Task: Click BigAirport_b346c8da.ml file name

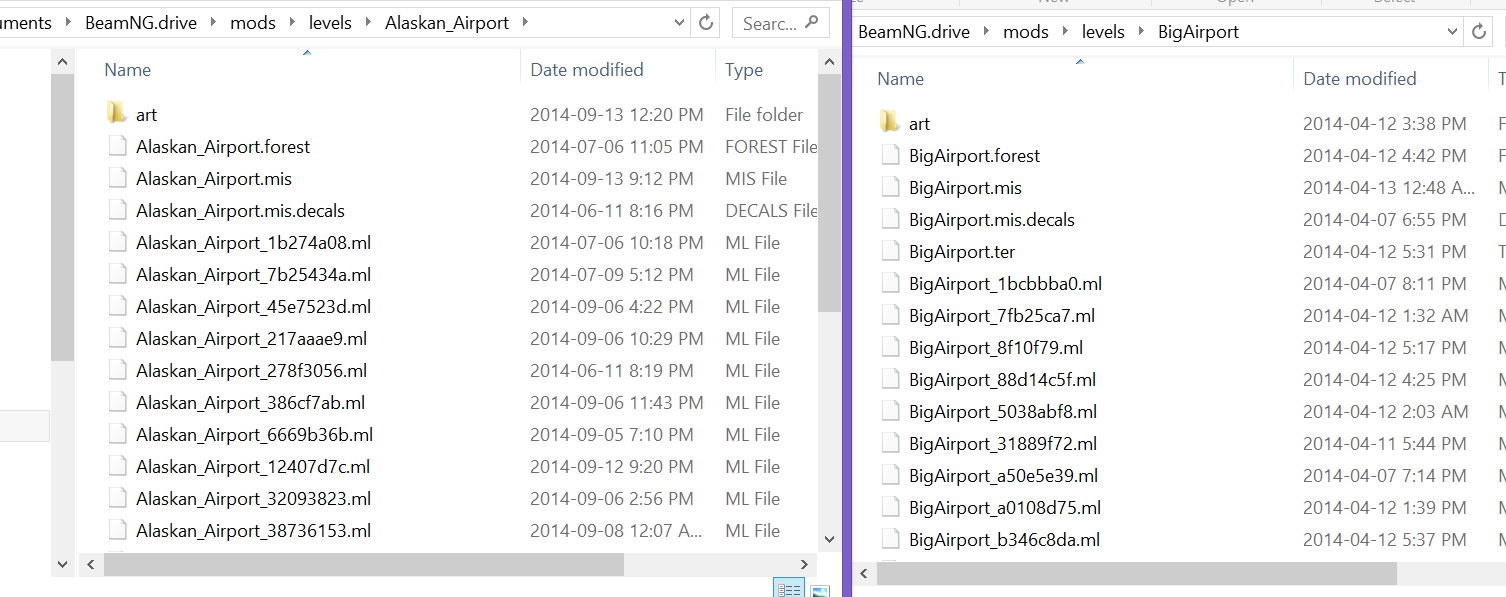Action: pyautogui.click(x=1004, y=540)
